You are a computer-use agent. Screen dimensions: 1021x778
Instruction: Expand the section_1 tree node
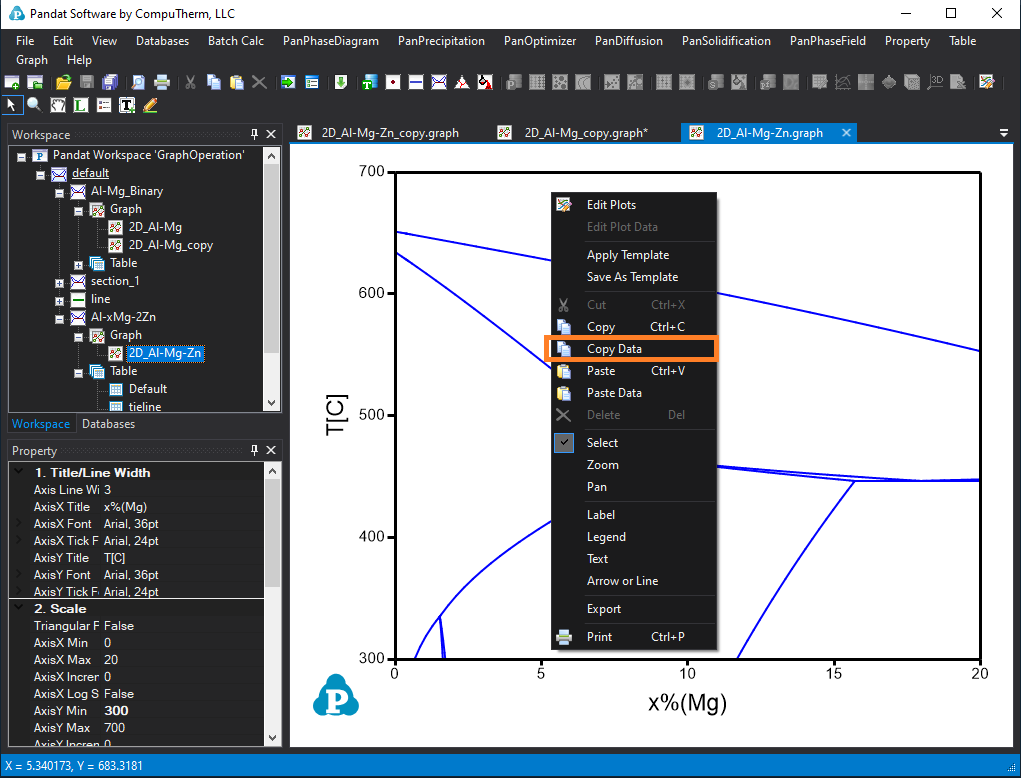click(x=60, y=282)
